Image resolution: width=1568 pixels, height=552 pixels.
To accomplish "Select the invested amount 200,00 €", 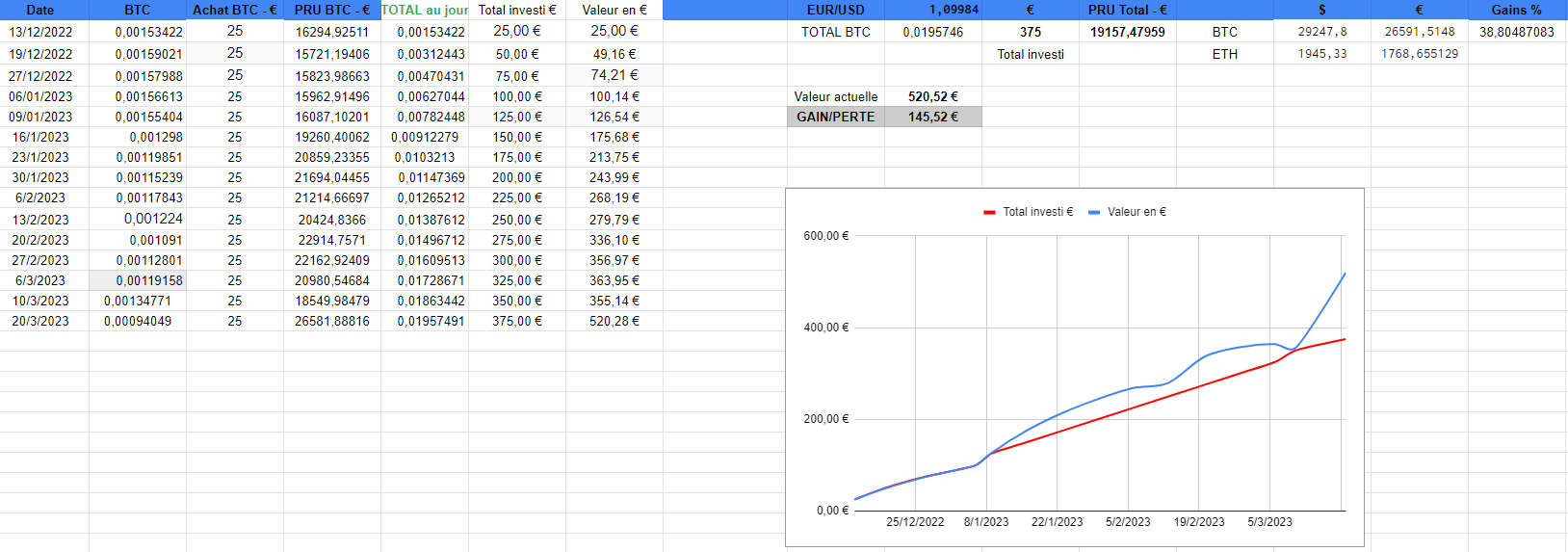I will pos(517,177).
